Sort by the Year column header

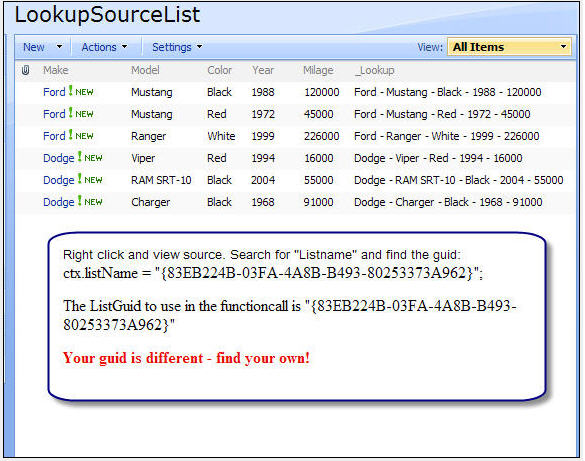[x=263, y=70]
